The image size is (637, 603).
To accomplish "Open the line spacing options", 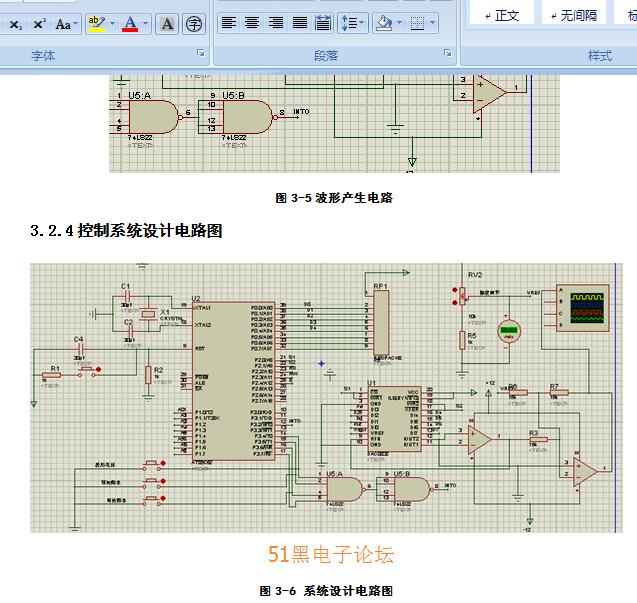I will coord(352,23).
